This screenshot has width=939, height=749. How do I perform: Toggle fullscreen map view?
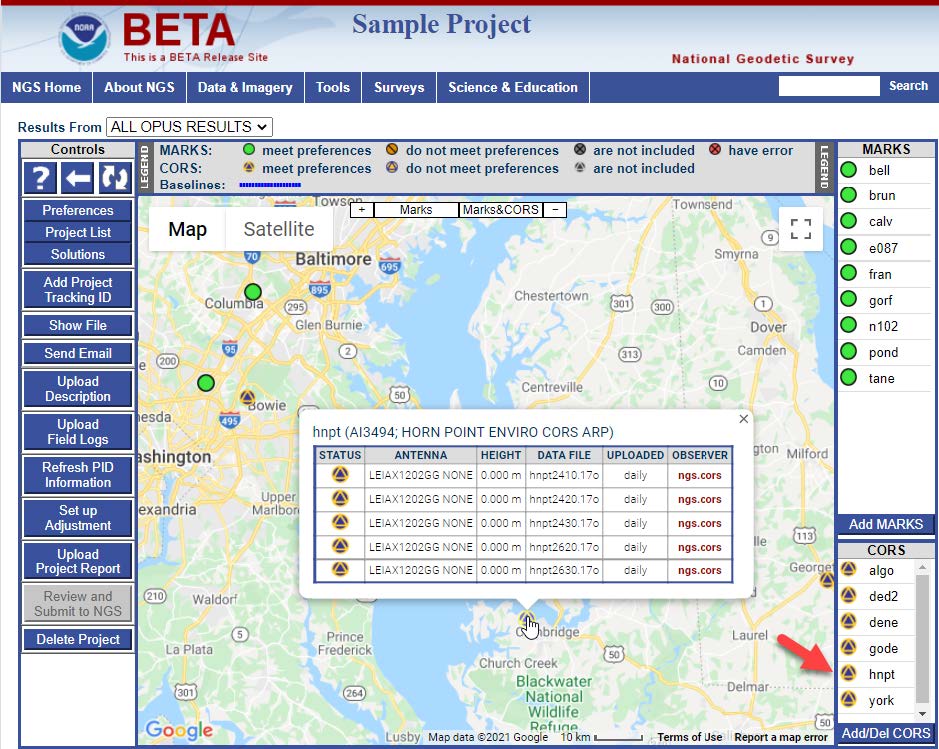(x=800, y=229)
